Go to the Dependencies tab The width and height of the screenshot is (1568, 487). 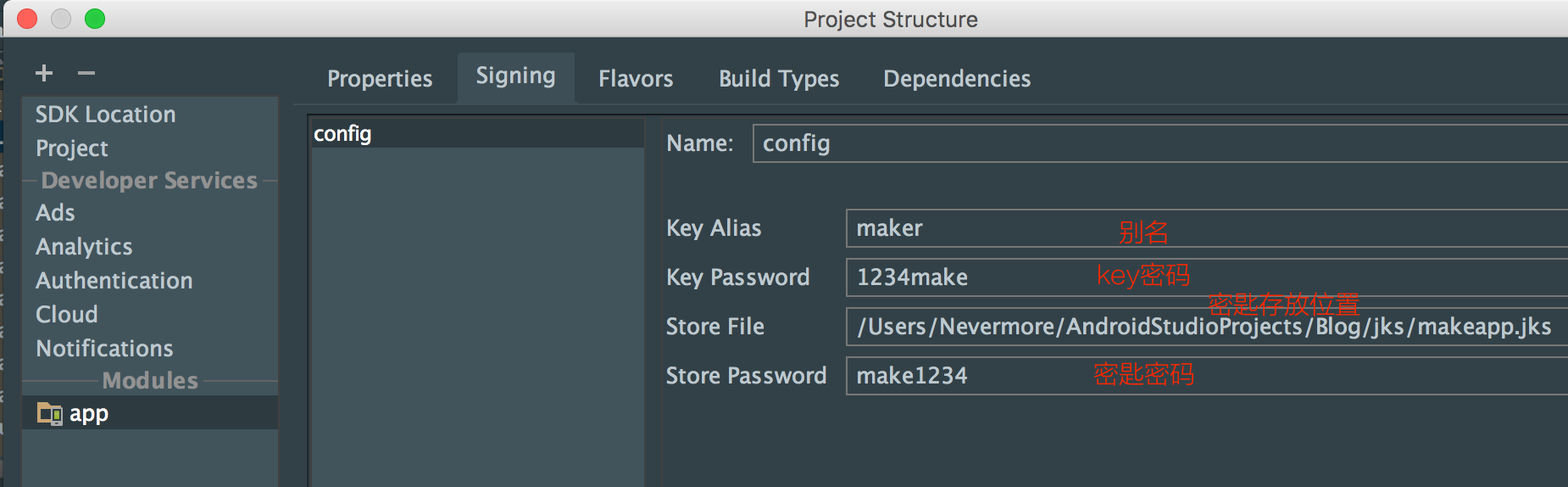(x=957, y=79)
